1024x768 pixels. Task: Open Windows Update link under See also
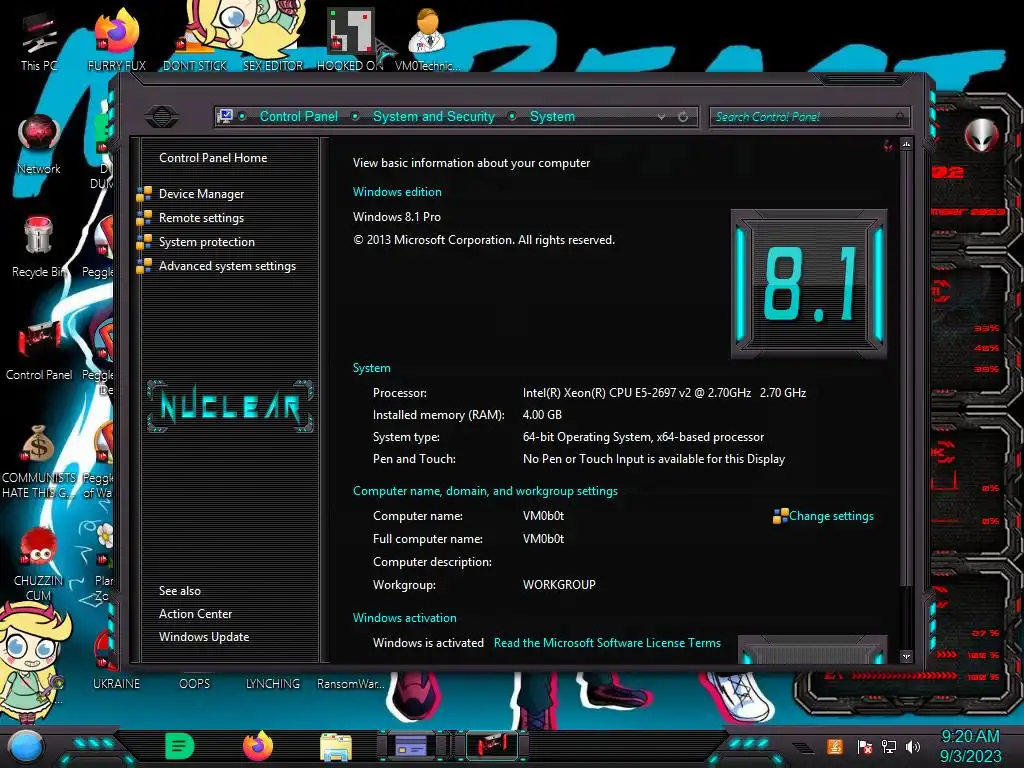click(204, 637)
